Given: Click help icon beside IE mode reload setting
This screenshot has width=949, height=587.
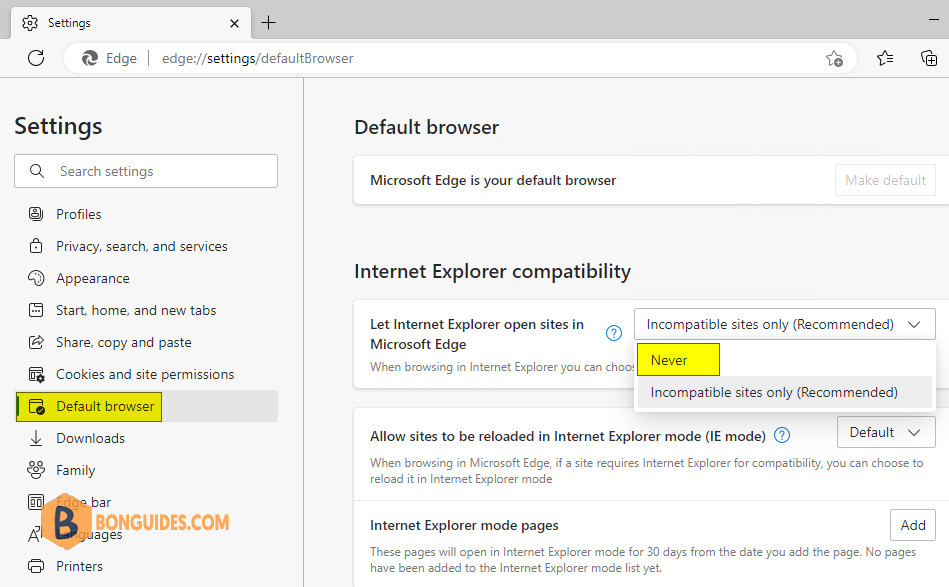Looking at the screenshot, I should [x=782, y=435].
